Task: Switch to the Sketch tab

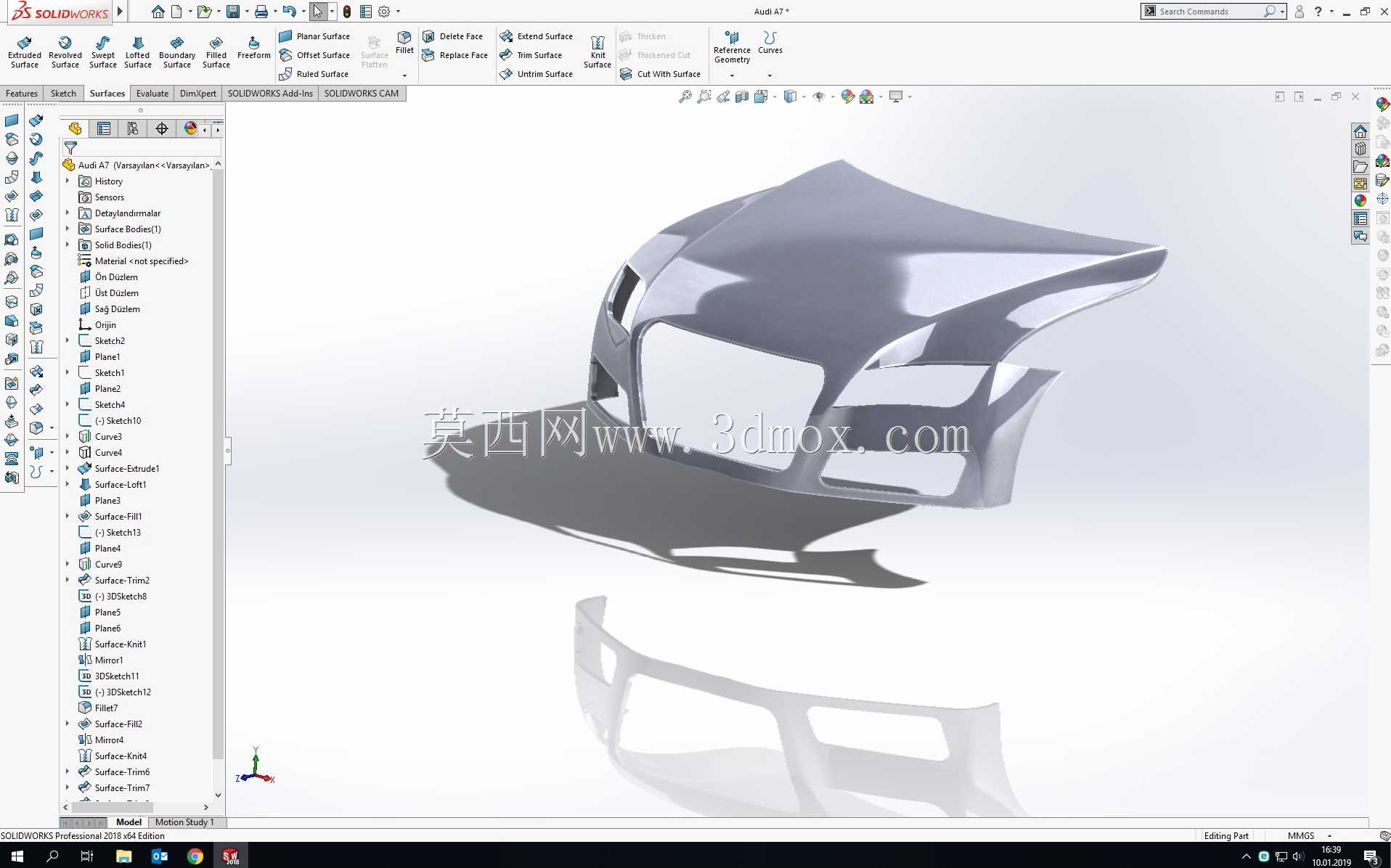Action: click(x=63, y=93)
